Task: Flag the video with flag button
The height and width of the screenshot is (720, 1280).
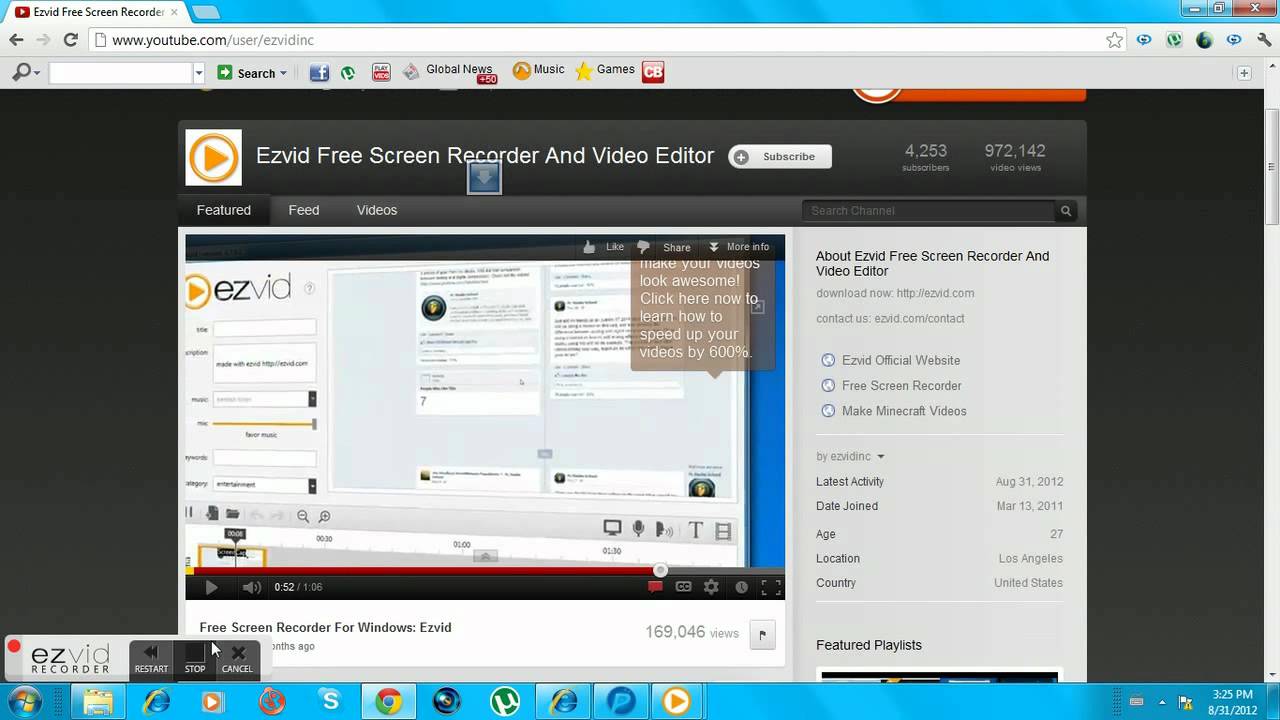Action: (x=762, y=634)
